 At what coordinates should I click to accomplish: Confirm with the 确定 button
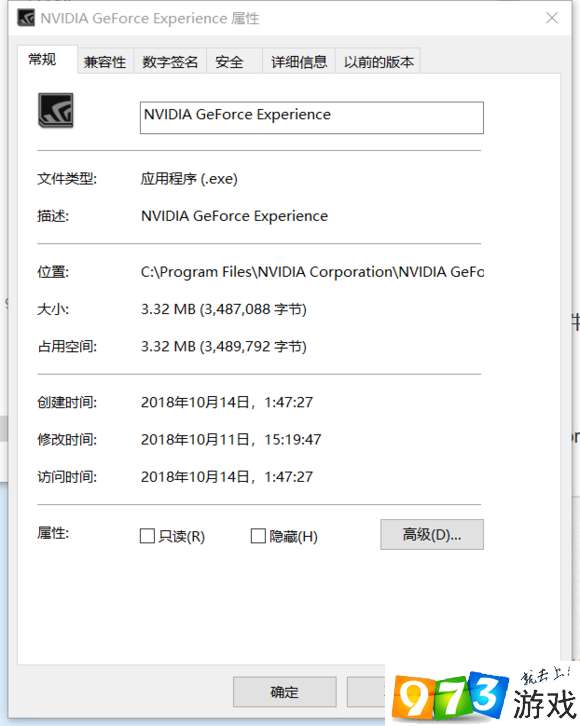click(x=285, y=692)
